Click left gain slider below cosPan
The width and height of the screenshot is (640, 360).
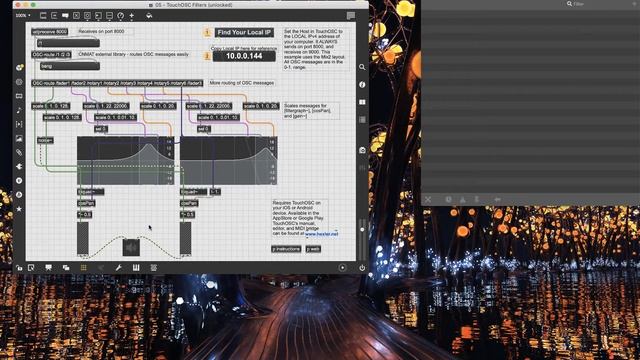[83, 239]
